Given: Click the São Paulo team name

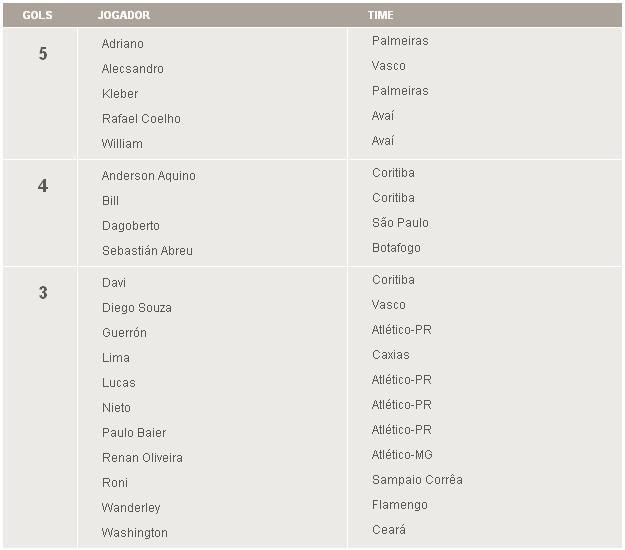Looking at the screenshot, I should point(400,223).
